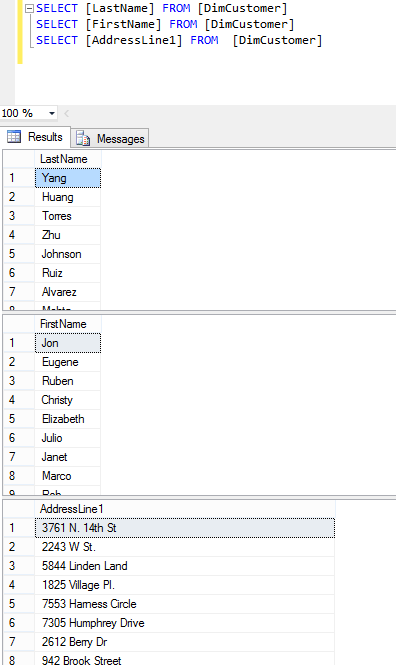The image size is (396, 665).
Task: Open the 100 % zoom dropdown
Action: [52, 113]
